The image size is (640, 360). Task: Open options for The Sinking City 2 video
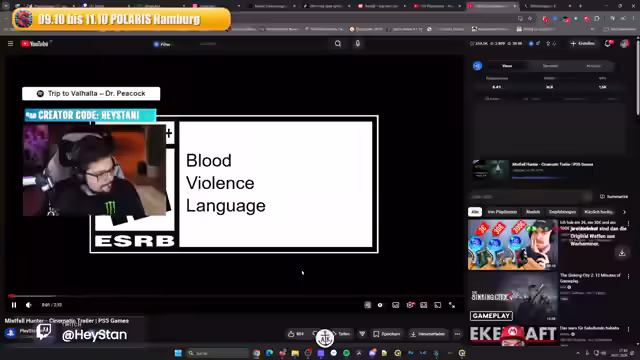(x=629, y=276)
